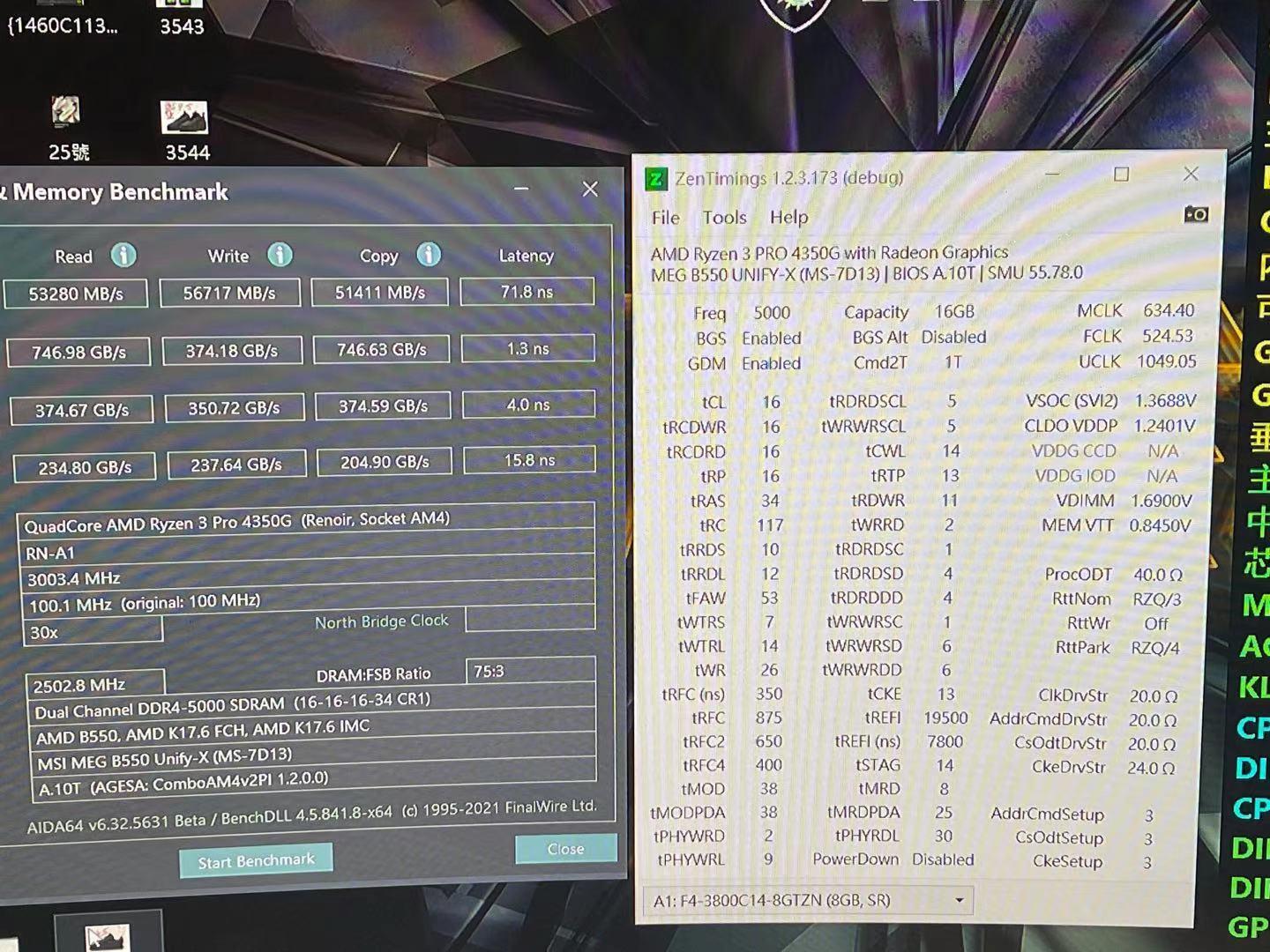Click the 15.8 ns latency cell
1270x952 pixels.
pos(530,460)
